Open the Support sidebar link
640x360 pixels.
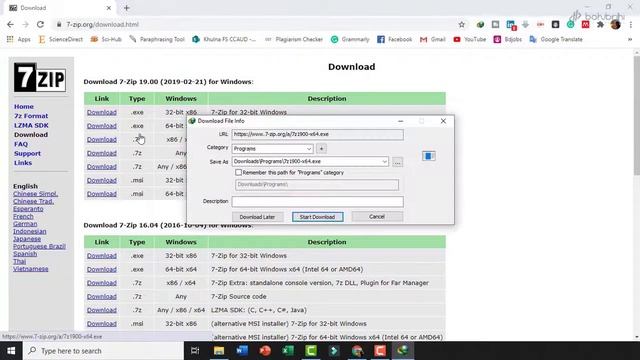[x=27, y=153]
